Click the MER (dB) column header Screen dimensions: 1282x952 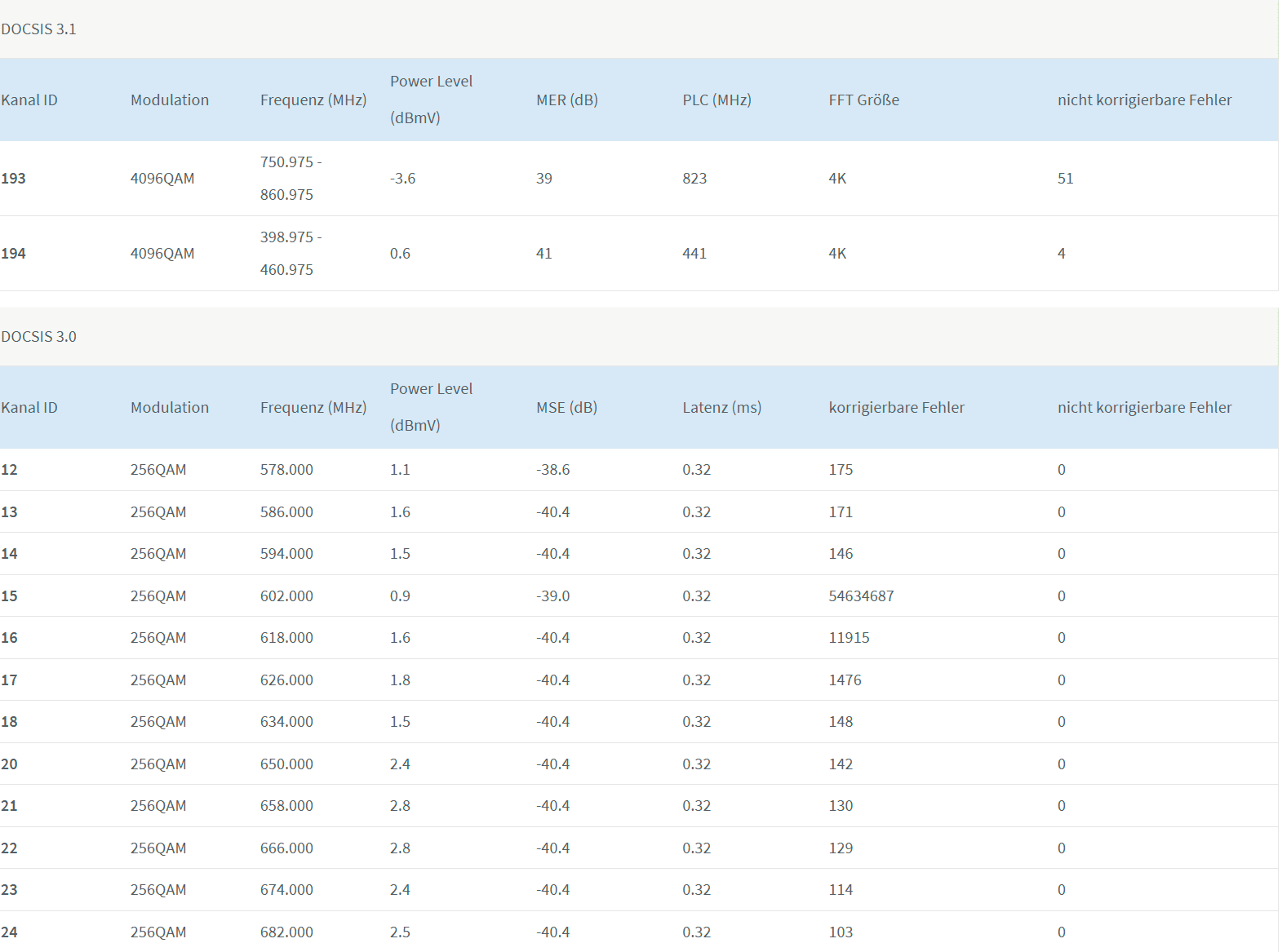(x=567, y=100)
